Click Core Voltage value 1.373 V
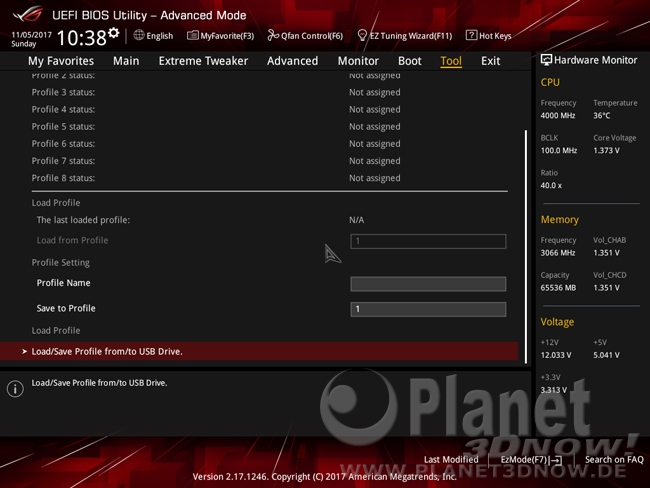The height and width of the screenshot is (488, 650). 606,151
